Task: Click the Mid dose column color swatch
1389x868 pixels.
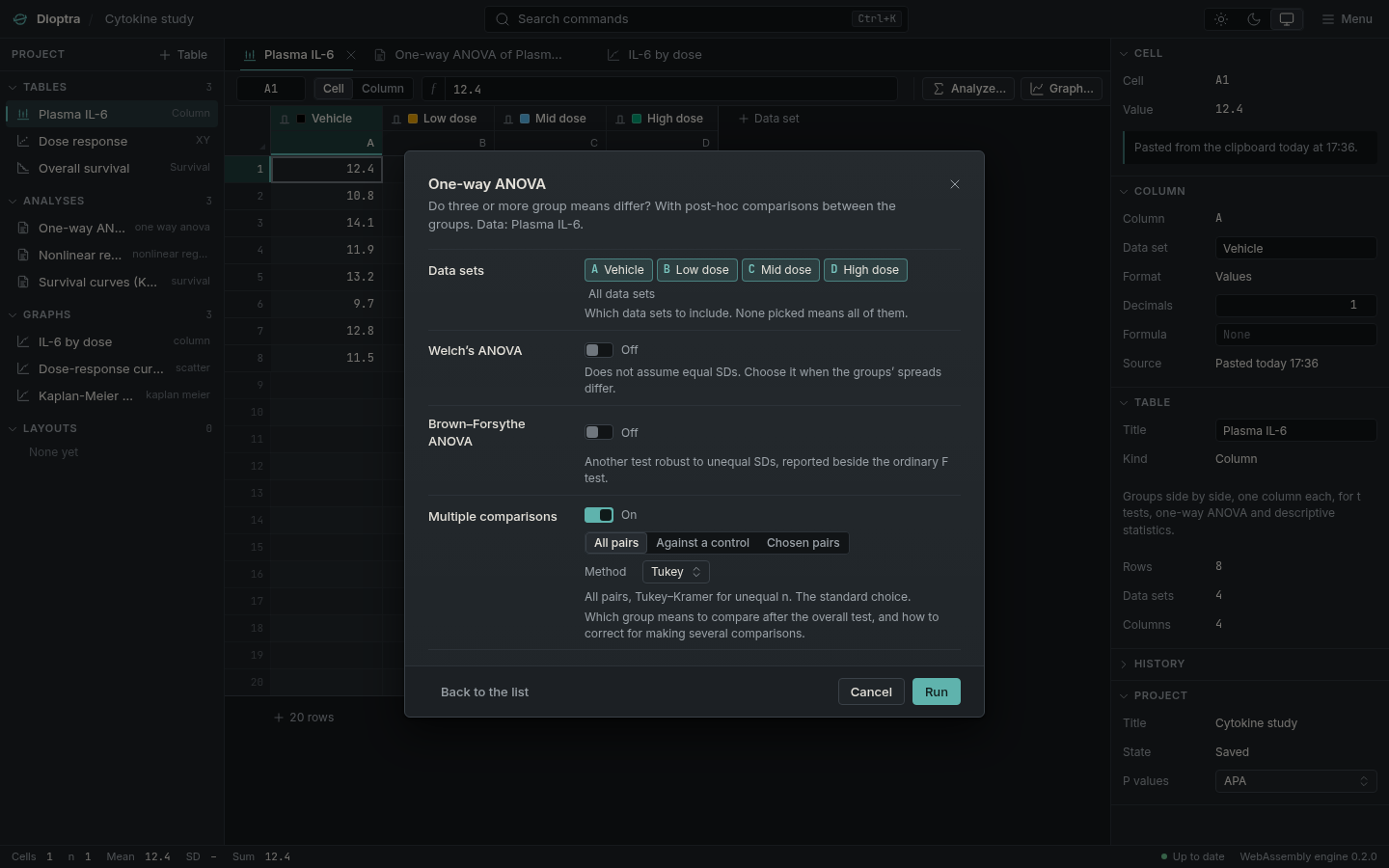Action: point(525,119)
